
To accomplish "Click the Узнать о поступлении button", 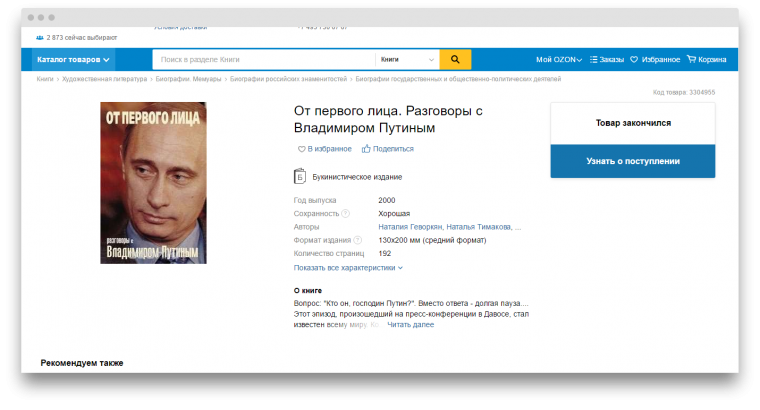I will (633, 161).
